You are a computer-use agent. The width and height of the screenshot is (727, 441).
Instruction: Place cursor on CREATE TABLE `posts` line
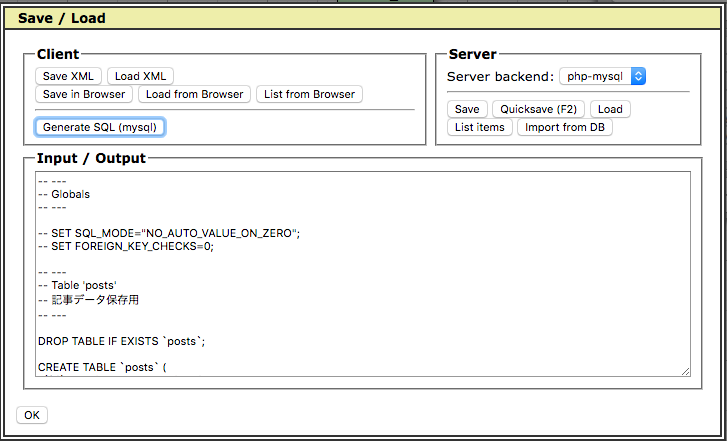point(112,367)
